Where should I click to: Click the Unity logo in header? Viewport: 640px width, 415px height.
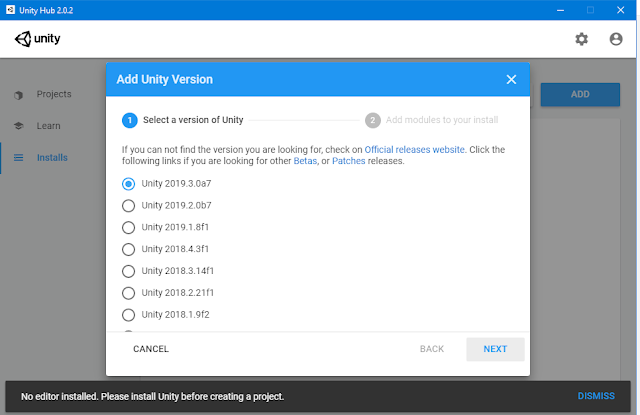(x=38, y=39)
